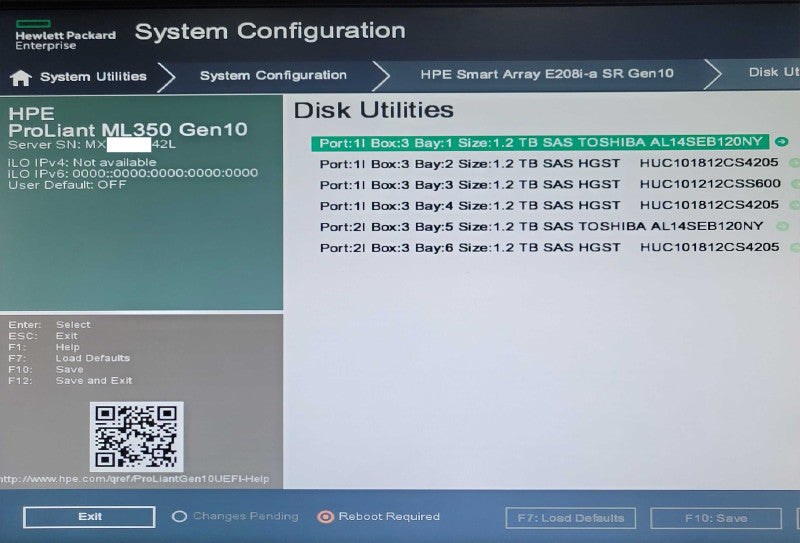Click the arrow icon on Bay:6 row
The width and height of the screenshot is (800, 543).
[x=794, y=248]
